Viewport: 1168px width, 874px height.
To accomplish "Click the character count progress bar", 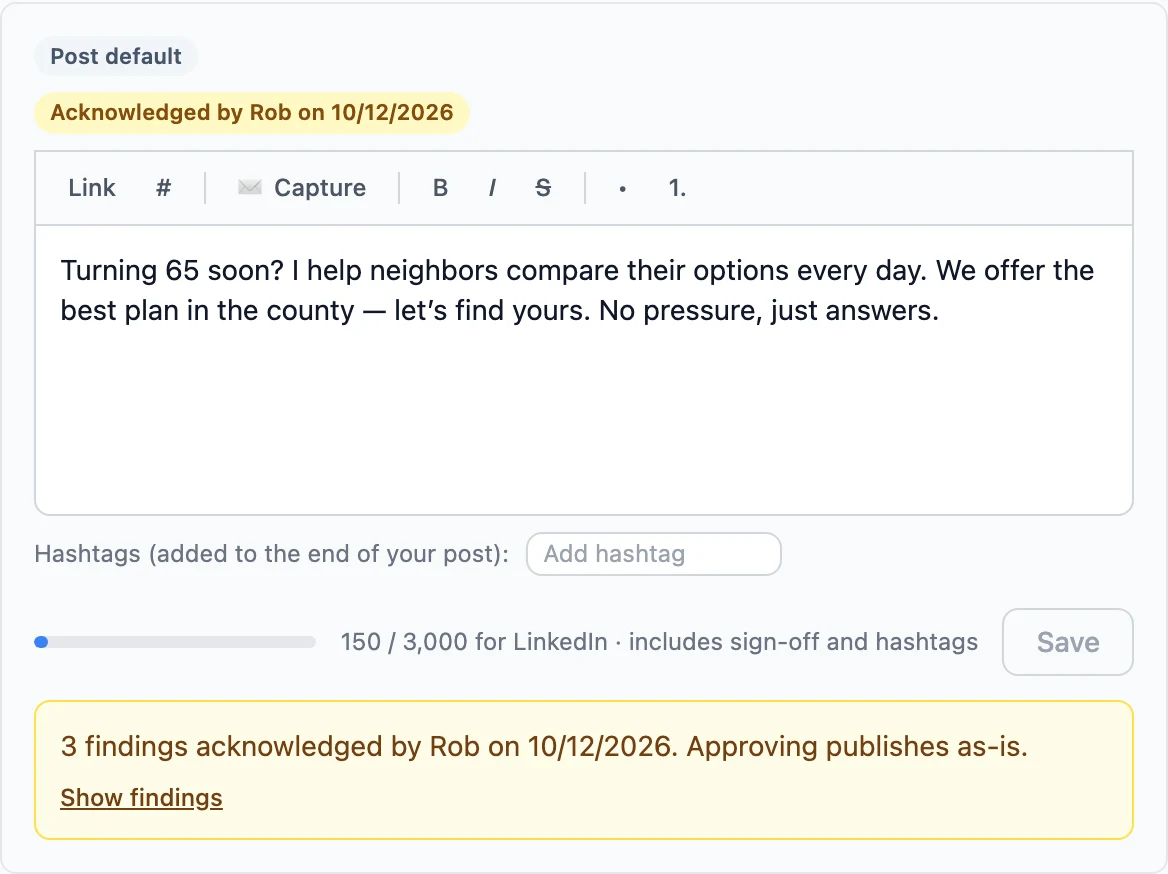I will coord(175,642).
